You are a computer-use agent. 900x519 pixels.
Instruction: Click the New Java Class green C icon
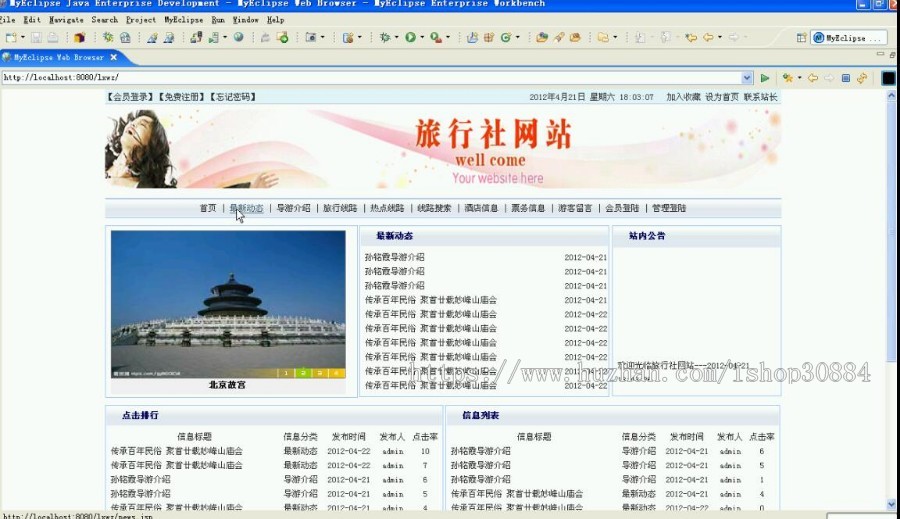point(506,38)
